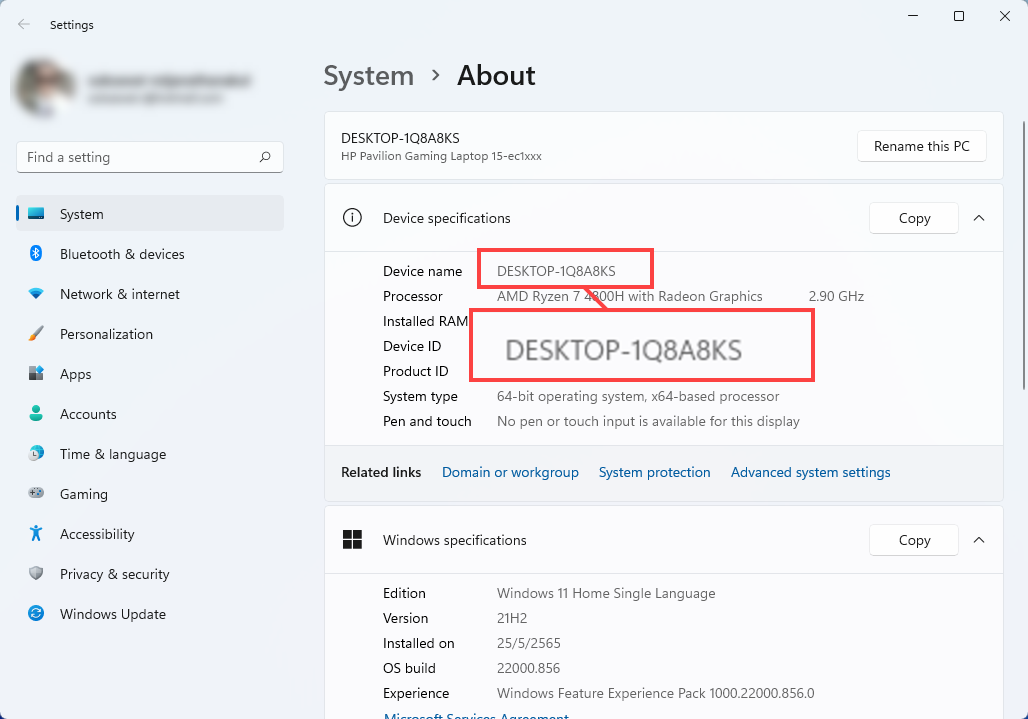Click the vertical scrollbar on the right
This screenshot has width=1028, height=719.
pyautogui.click(x=1023, y=256)
